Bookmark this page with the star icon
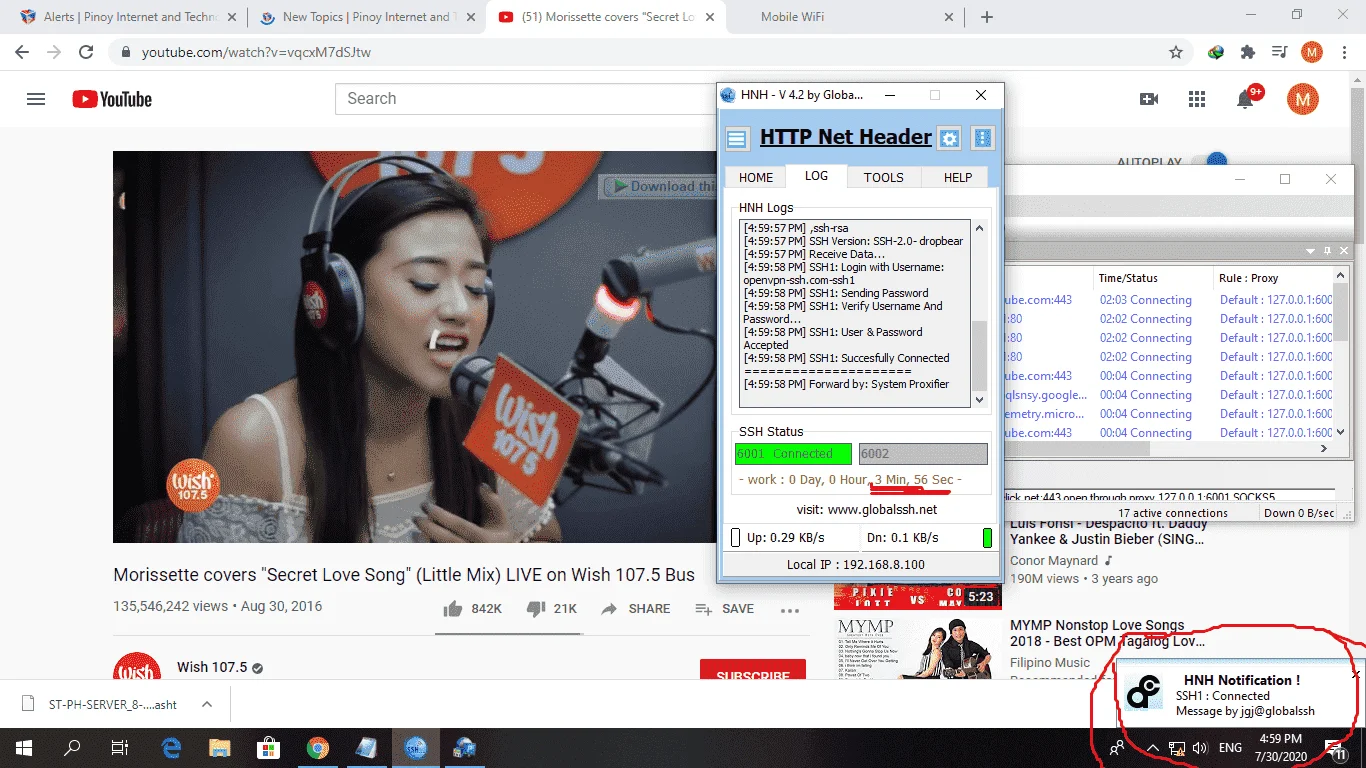The image size is (1366, 768). 1176,52
